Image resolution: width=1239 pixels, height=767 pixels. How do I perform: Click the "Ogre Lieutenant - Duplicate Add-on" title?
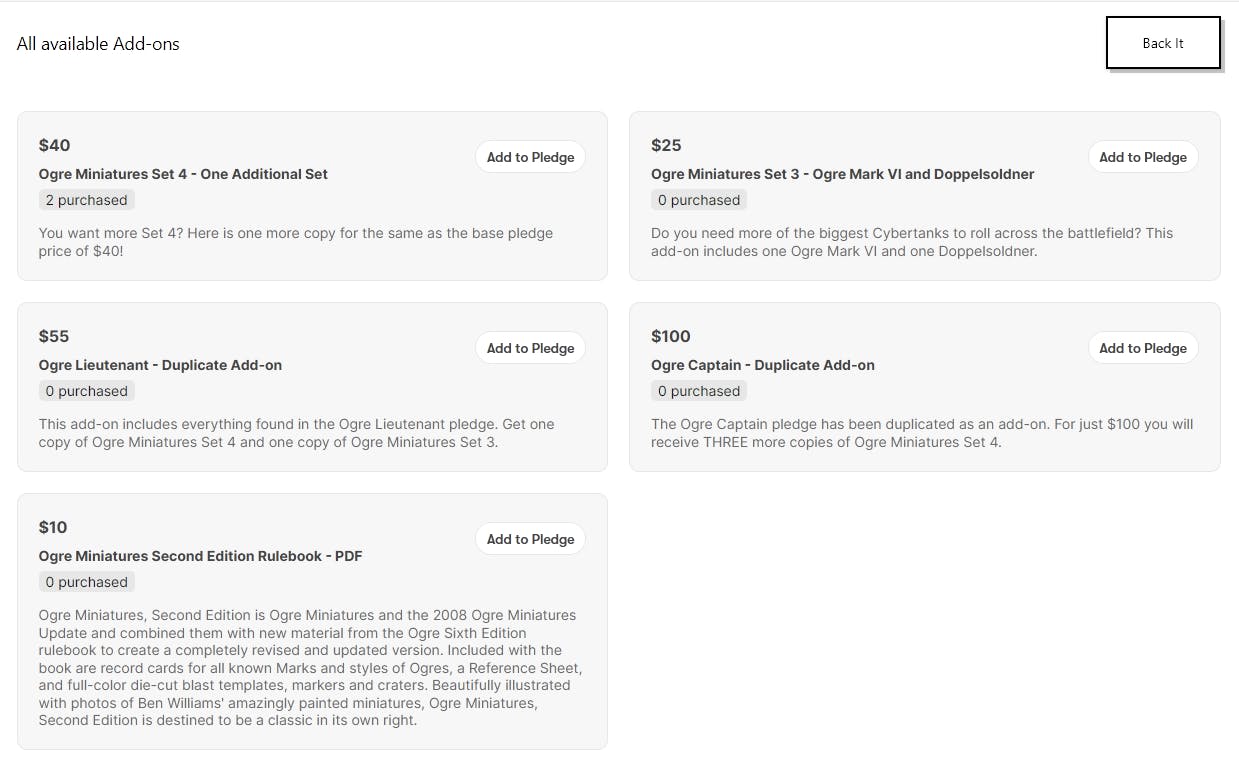(x=160, y=365)
